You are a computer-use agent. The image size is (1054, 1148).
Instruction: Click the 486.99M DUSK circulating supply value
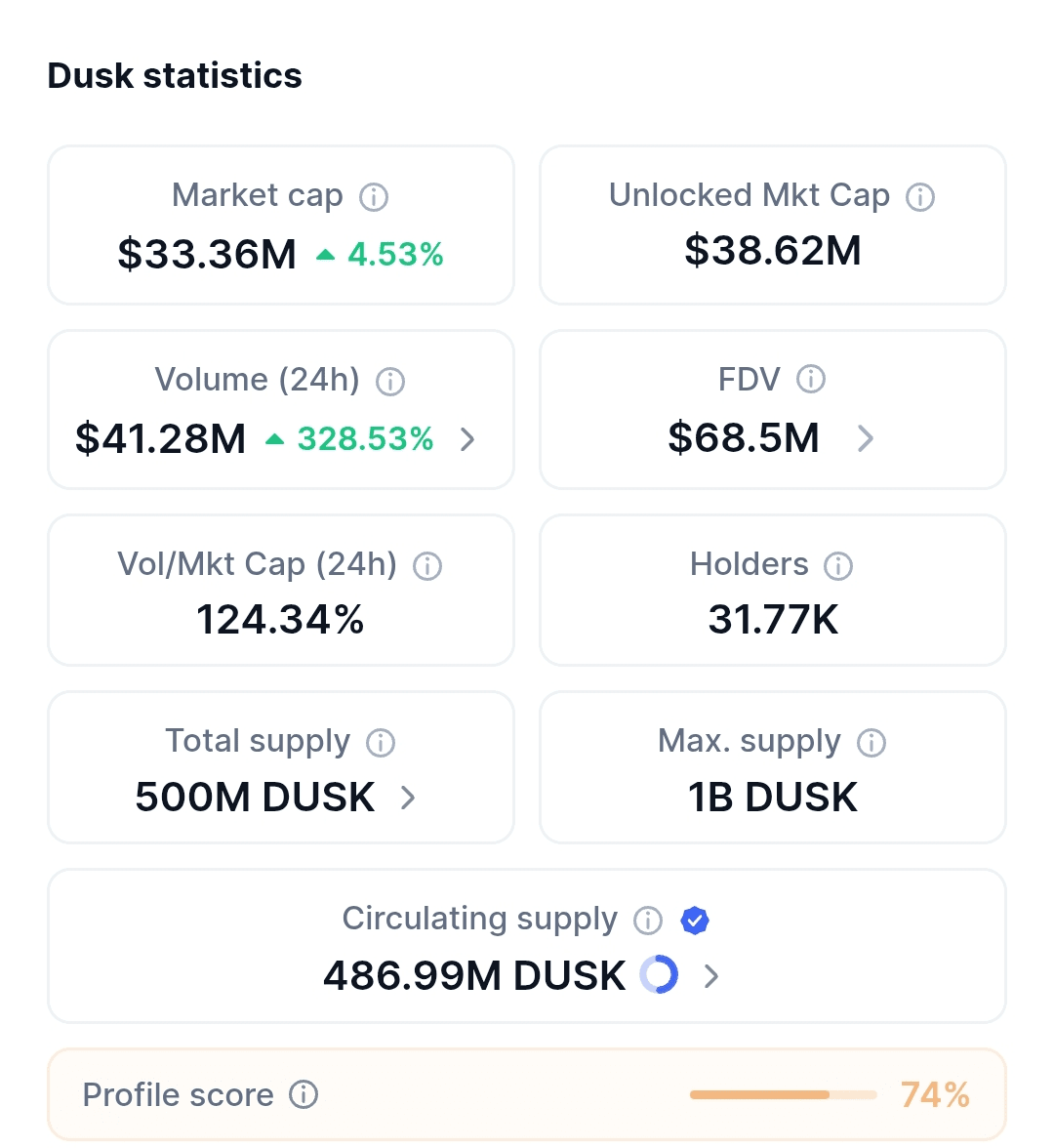coord(474,976)
